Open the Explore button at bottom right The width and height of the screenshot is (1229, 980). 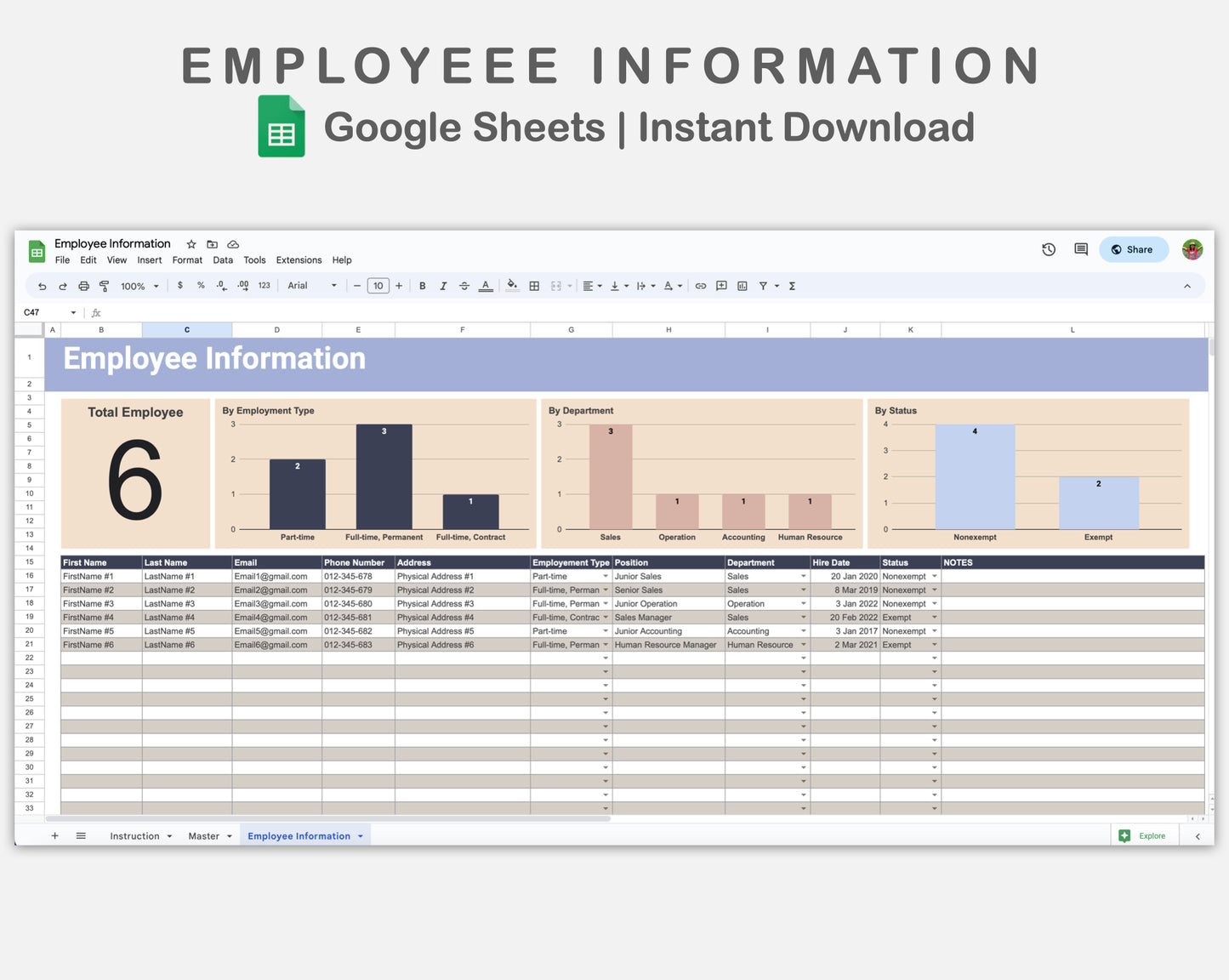point(1143,835)
